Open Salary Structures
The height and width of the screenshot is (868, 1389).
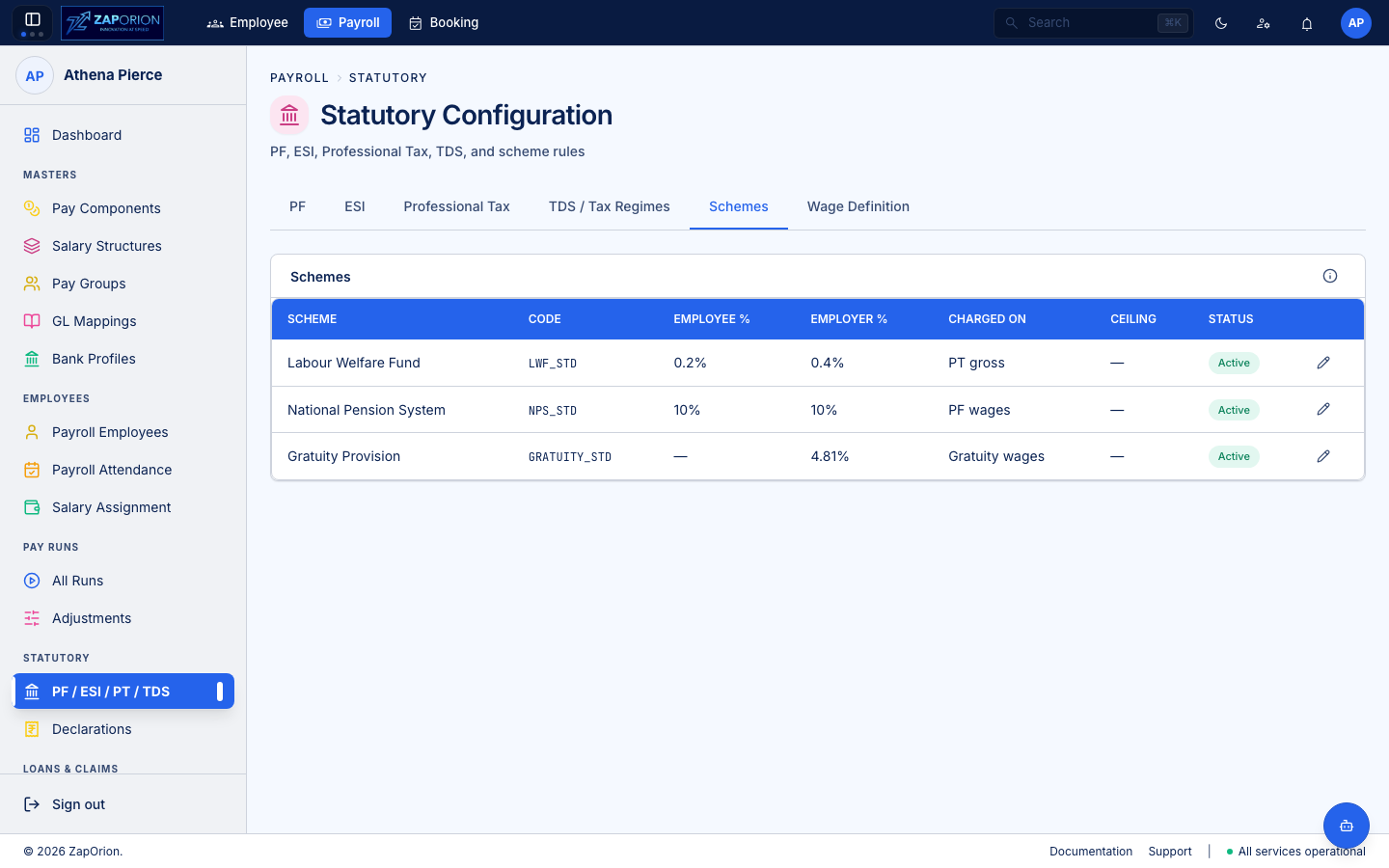[x=123, y=246]
